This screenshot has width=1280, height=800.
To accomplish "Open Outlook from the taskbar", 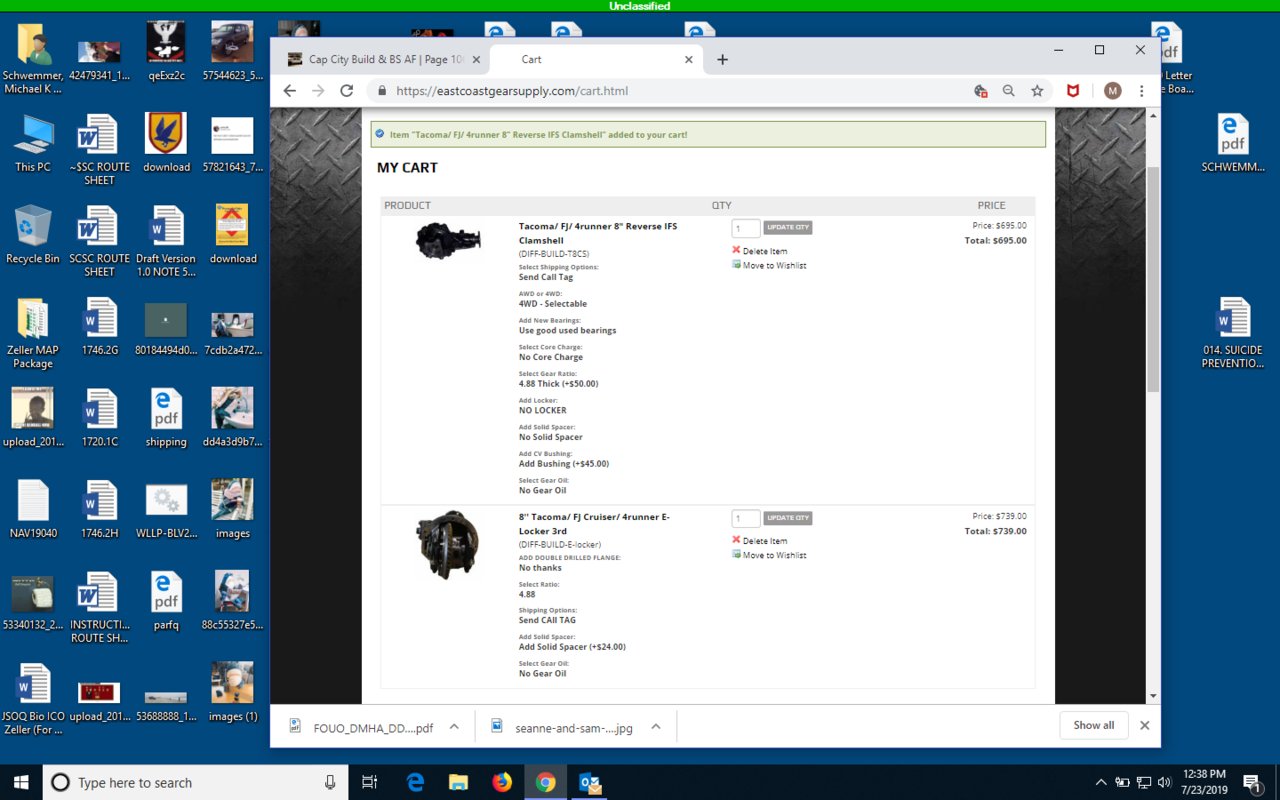I will (590, 782).
